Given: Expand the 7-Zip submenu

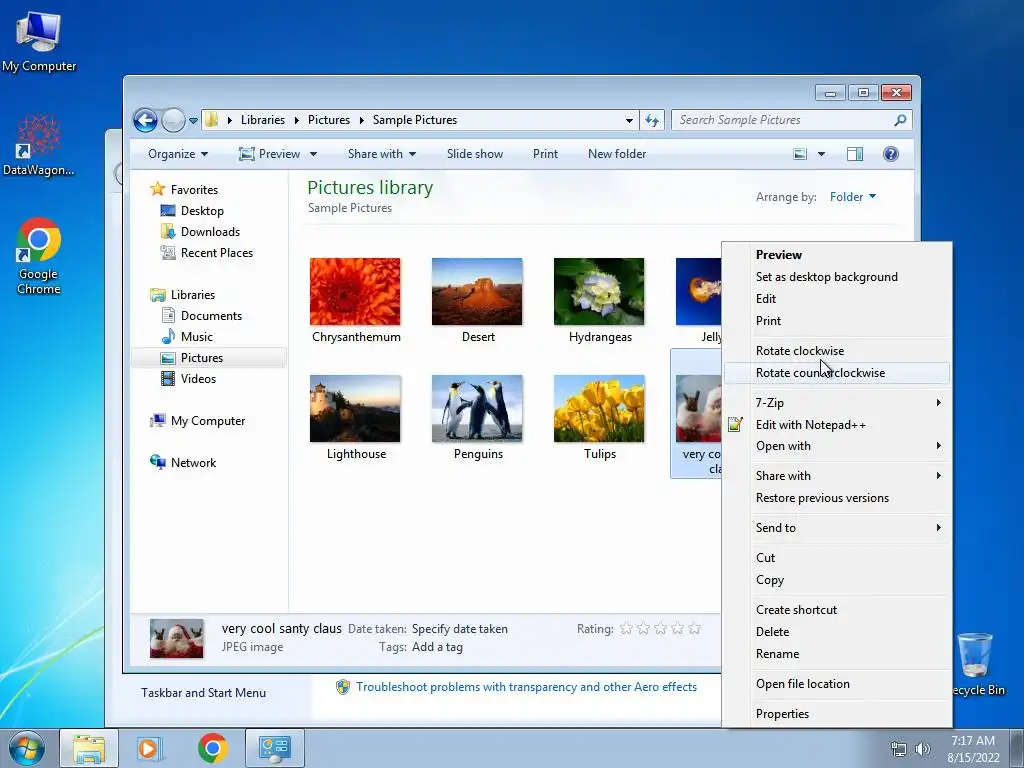Looking at the screenshot, I should pos(837,403).
